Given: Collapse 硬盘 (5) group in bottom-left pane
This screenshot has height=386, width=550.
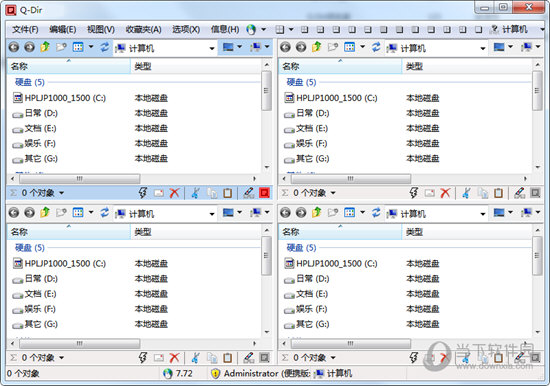Looking at the screenshot, I should [x=29, y=248].
